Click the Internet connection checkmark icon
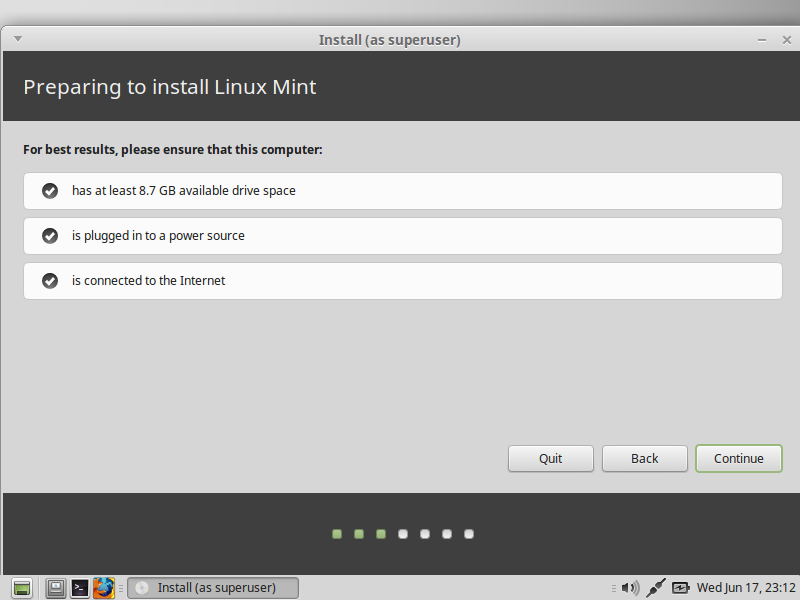Image resolution: width=800 pixels, height=600 pixels. tap(50, 281)
